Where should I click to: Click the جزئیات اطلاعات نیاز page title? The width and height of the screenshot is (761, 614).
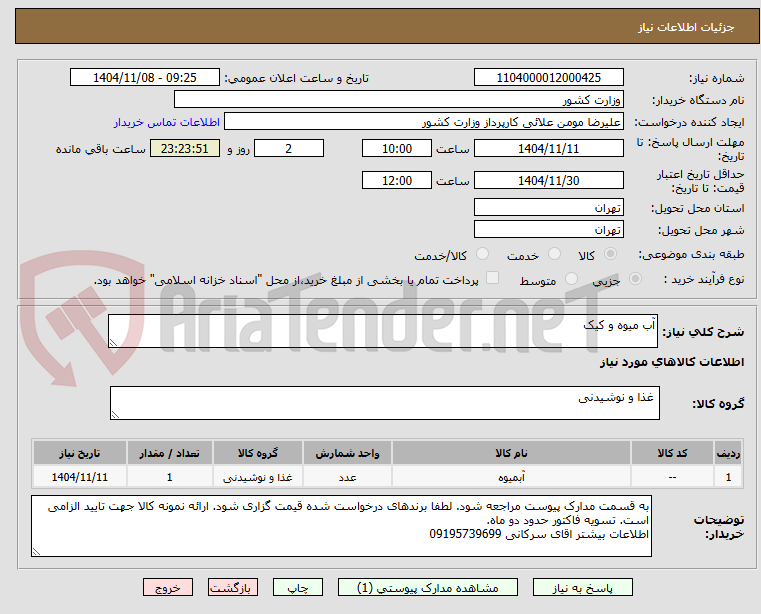pos(686,27)
